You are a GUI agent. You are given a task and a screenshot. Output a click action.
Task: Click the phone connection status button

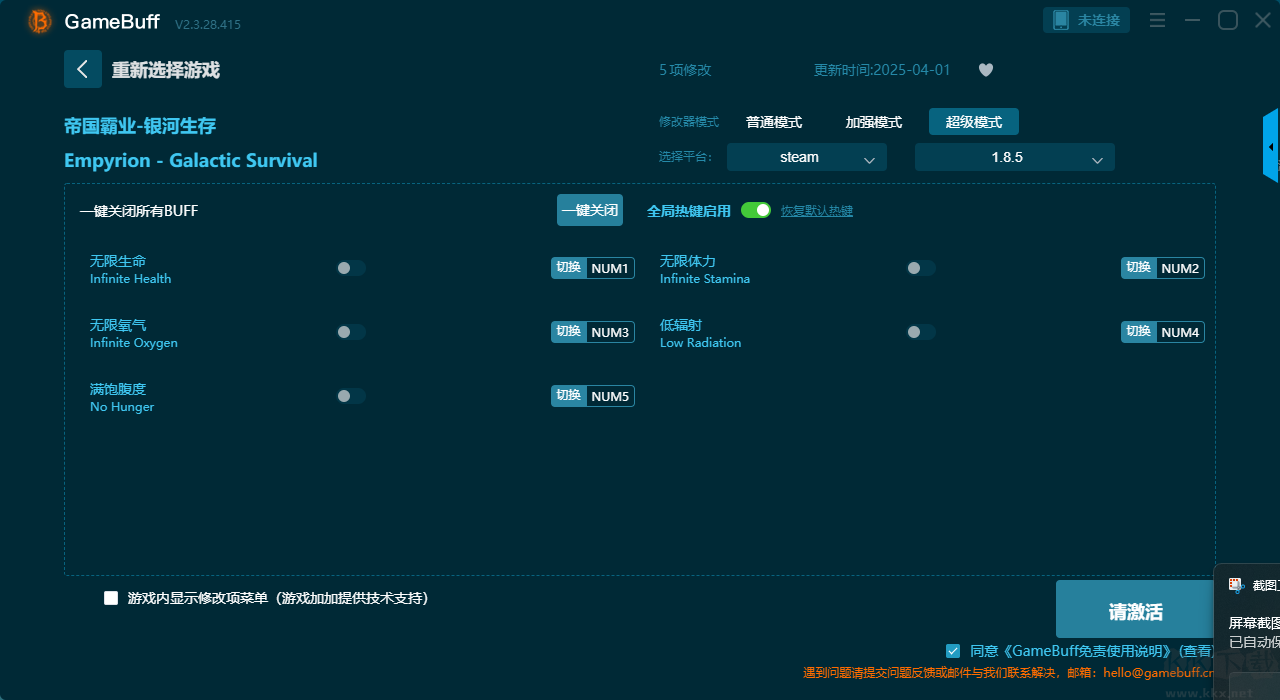click(x=1087, y=20)
